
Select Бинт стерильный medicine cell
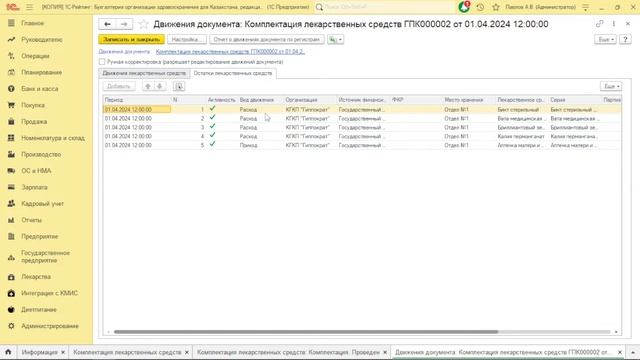pos(522,109)
